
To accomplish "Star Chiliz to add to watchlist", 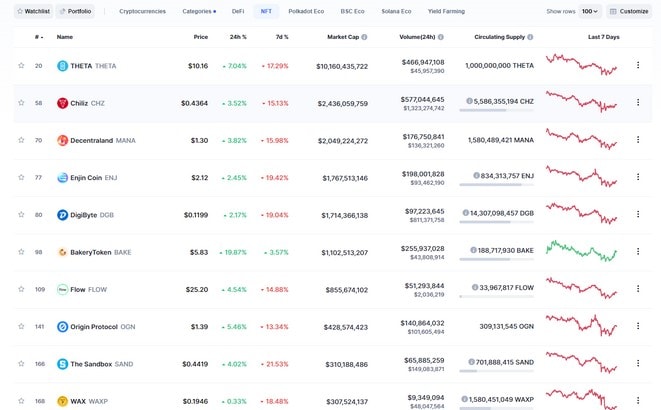I will tap(21, 103).
